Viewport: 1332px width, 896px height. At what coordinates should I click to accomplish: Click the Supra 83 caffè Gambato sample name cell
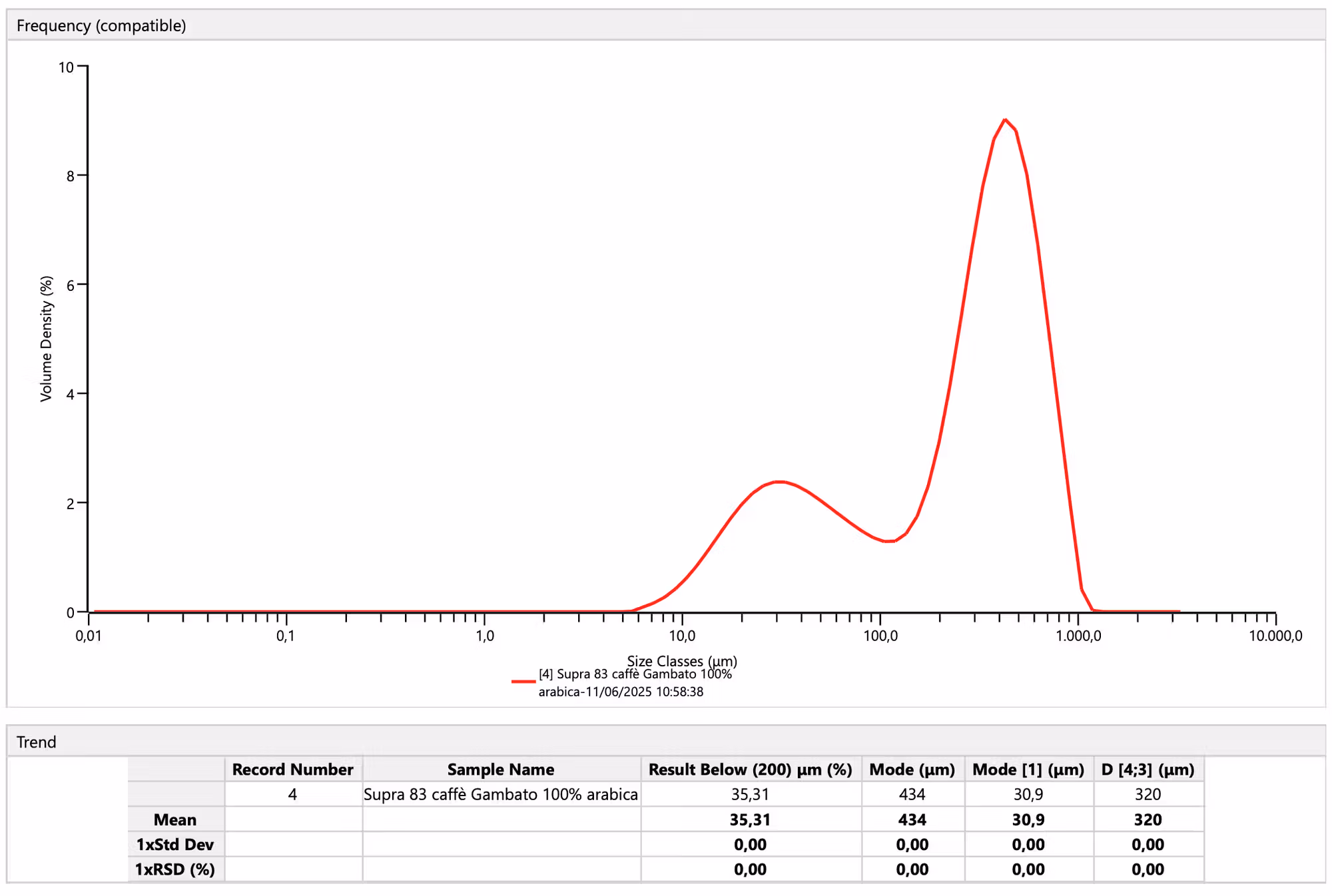click(x=500, y=794)
